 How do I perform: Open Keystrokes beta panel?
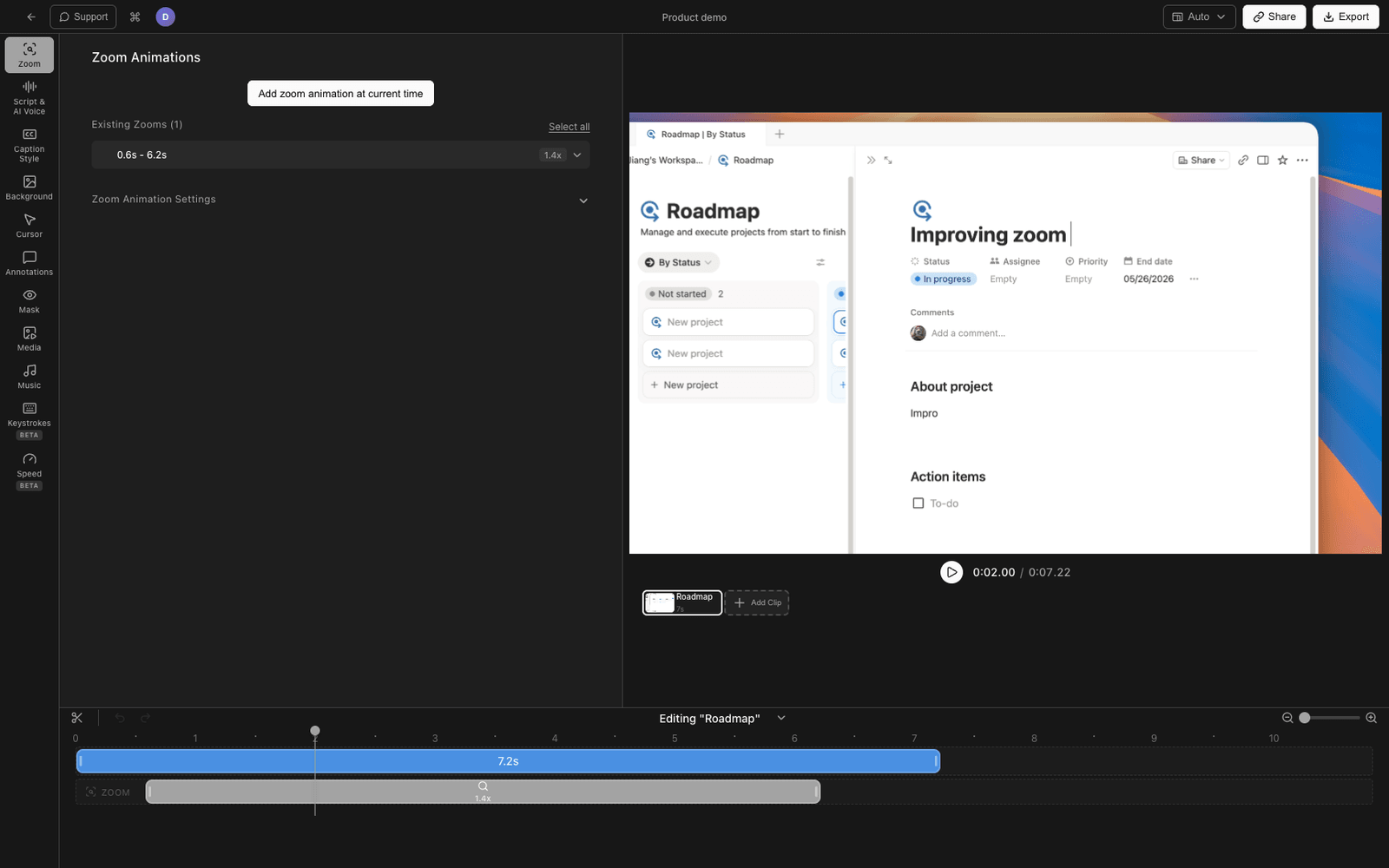[x=30, y=419]
